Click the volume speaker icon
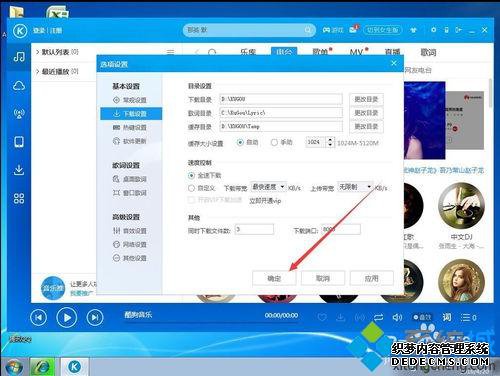The image size is (500, 376). click(397, 317)
